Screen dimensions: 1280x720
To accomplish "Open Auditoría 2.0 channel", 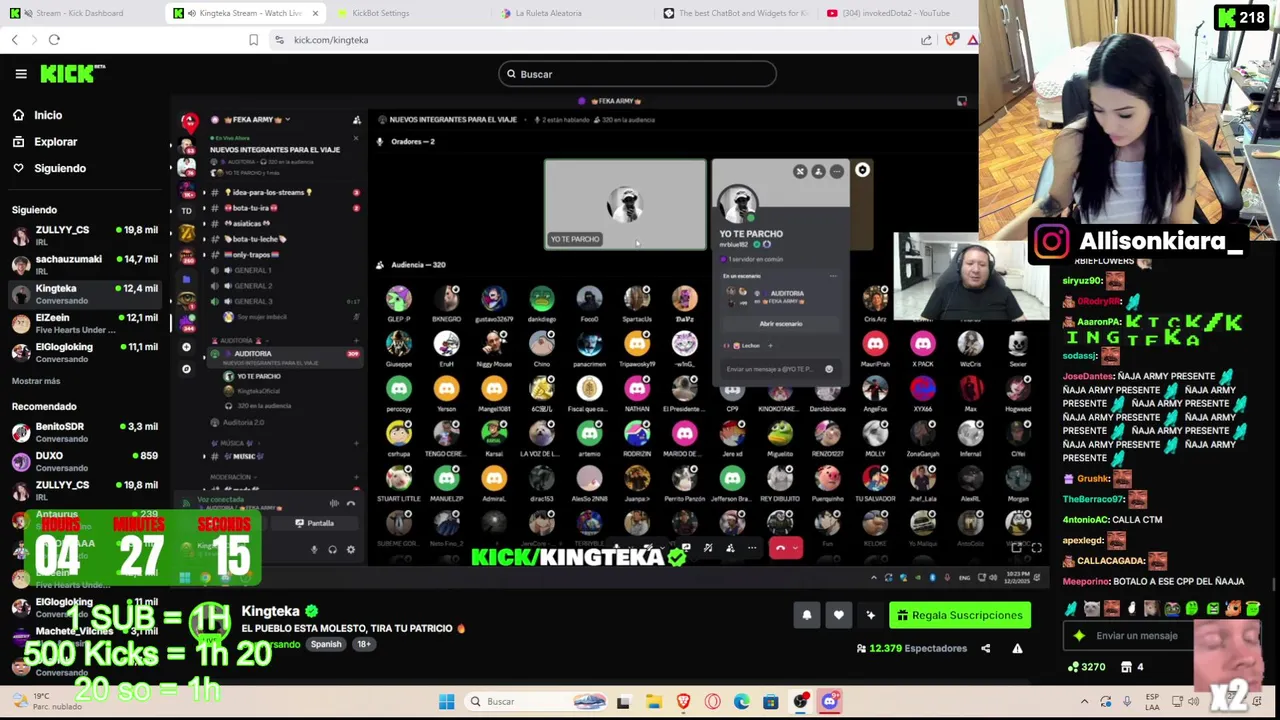I will (244, 422).
